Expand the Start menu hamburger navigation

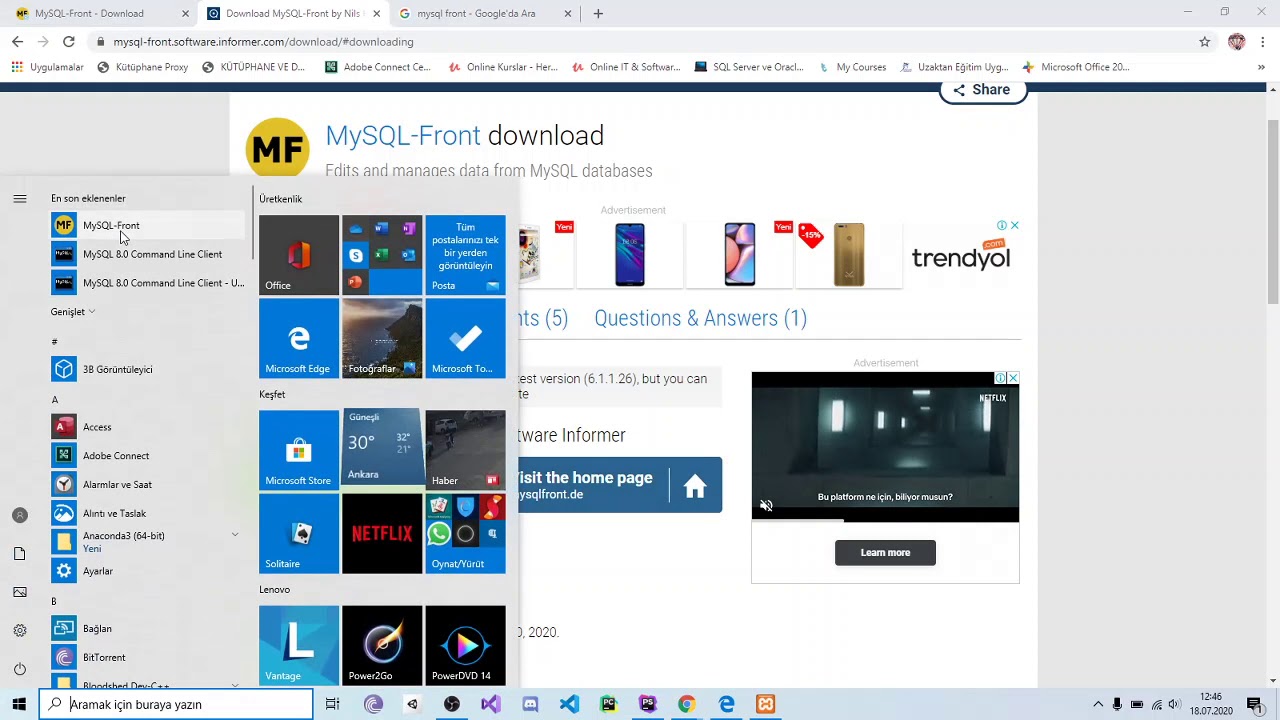(x=20, y=199)
